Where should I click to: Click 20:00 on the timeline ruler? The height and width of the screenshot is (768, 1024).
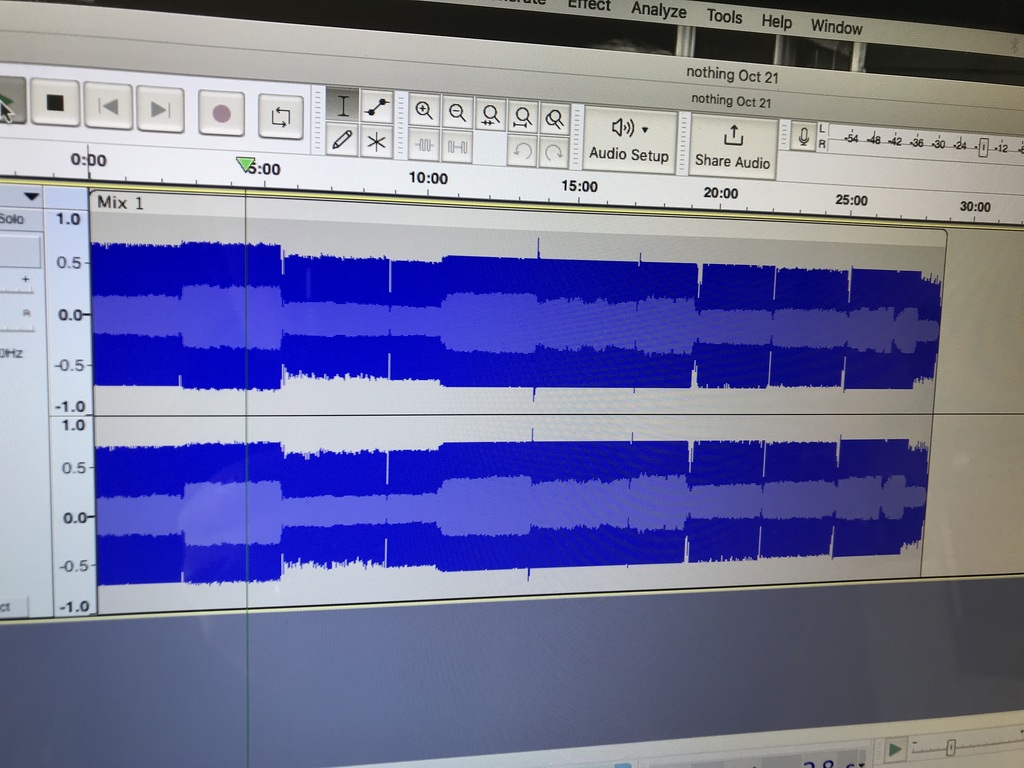720,193
